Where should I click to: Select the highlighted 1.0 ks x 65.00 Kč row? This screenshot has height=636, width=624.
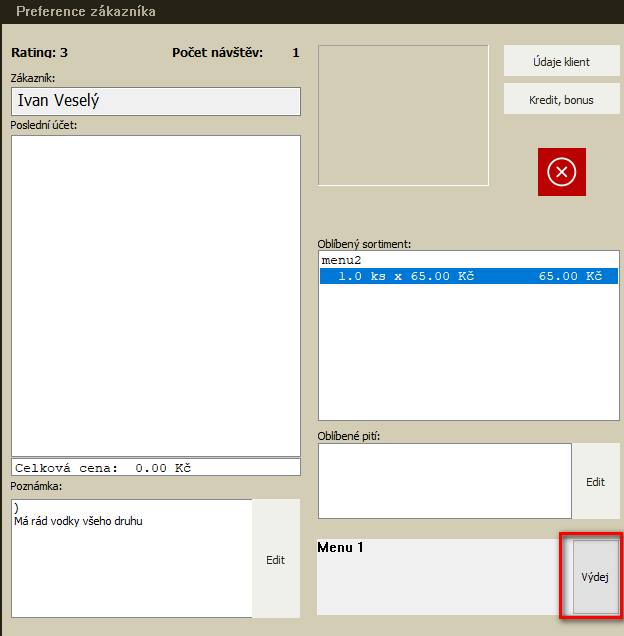click(469, 276)
